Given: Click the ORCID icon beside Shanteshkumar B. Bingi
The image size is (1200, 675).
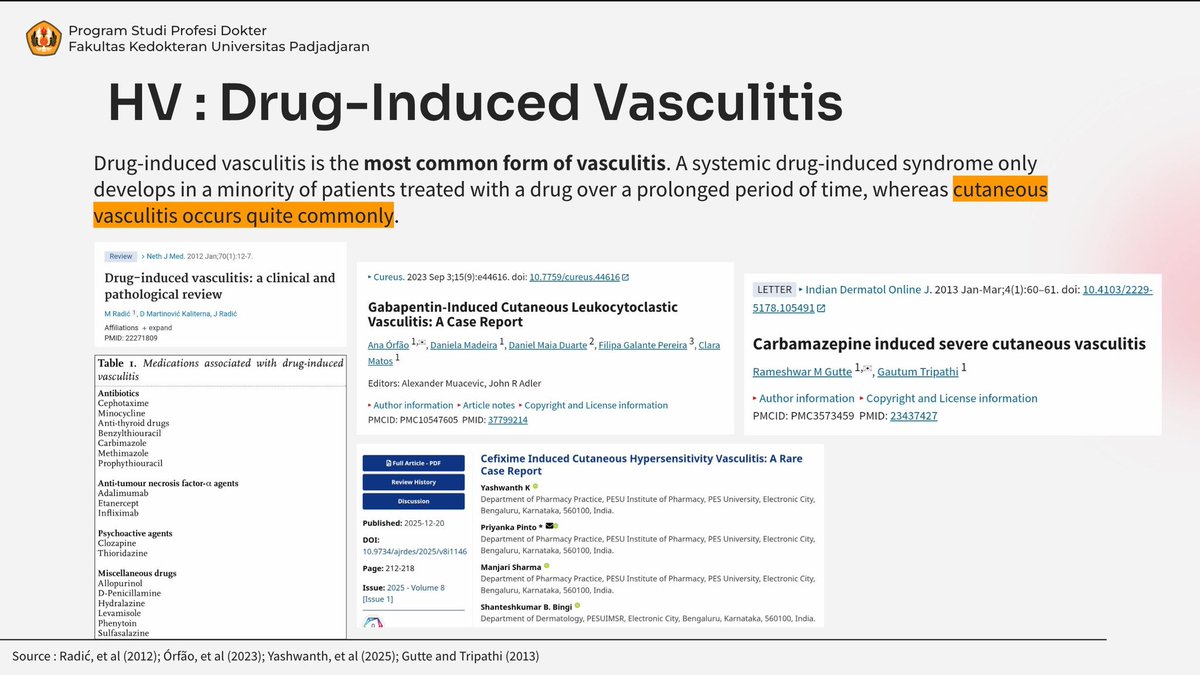Looking at the screenshot, I should click(577, 605).
